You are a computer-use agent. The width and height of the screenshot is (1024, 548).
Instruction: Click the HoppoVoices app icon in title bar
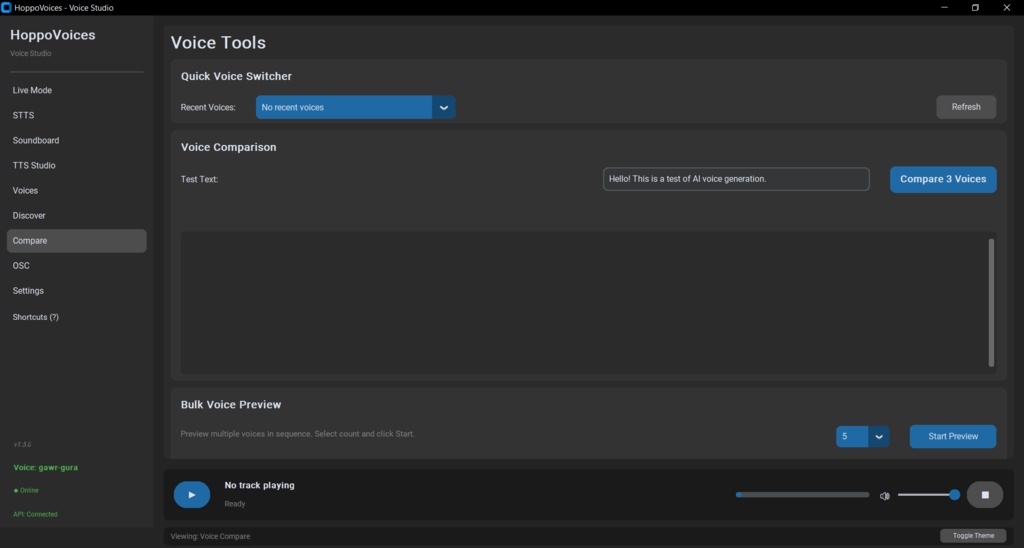pyautogui.click(x=7, y=7)
